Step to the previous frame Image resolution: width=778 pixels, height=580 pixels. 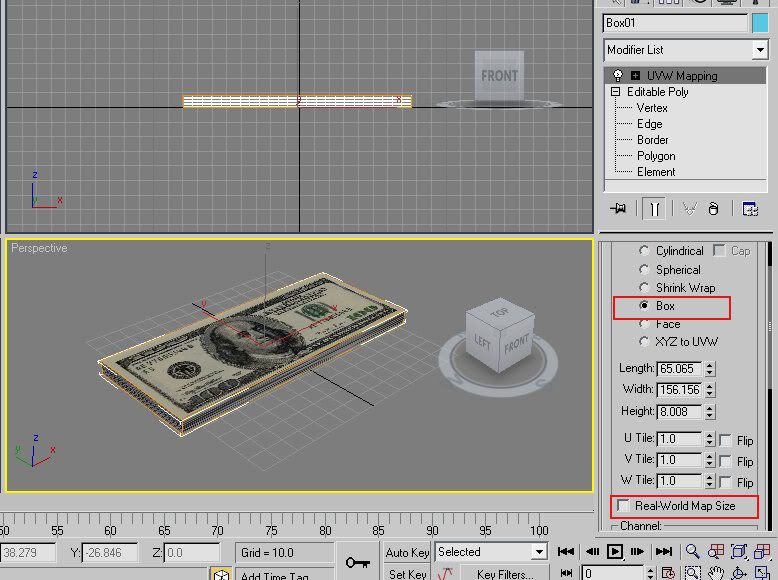pyautogui.click(x=592, y=551)
